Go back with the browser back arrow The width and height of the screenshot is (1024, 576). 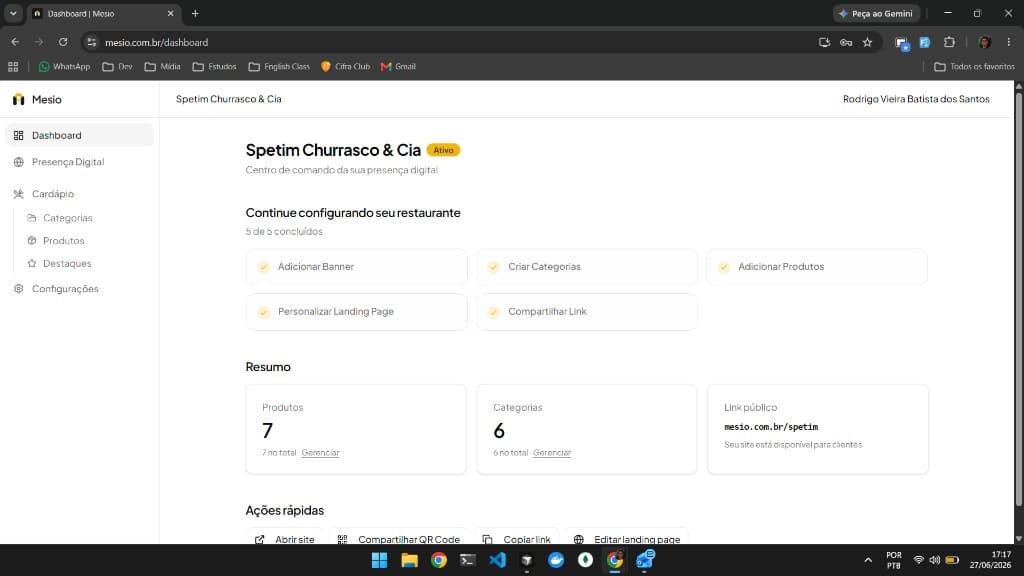coord(15,42)
